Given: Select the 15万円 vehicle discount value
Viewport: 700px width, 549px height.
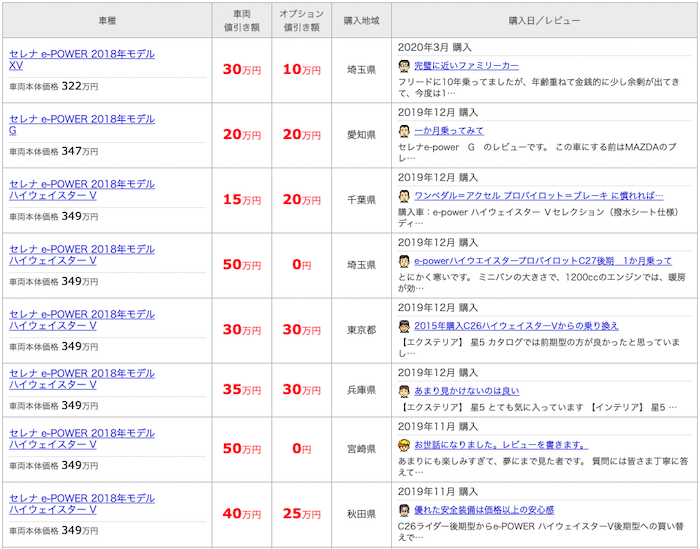Looking at the screenshot, I should pyautogui.click(x=242, y=200).
